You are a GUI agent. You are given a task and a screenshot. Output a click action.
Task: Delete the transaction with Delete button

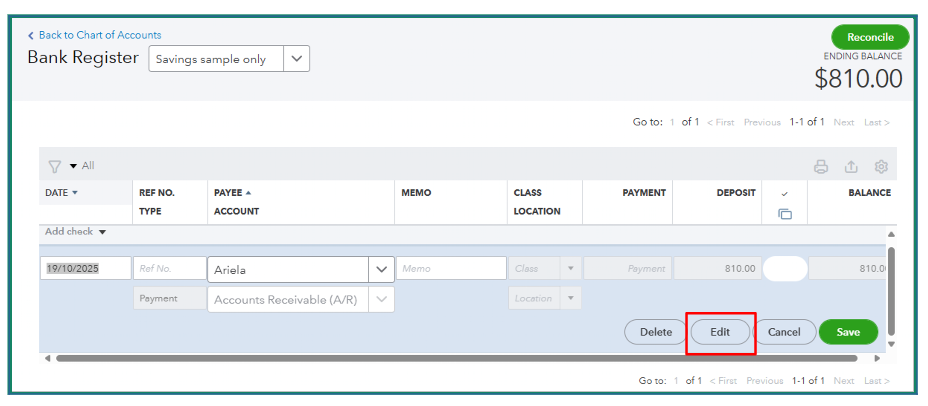[656, 332]
